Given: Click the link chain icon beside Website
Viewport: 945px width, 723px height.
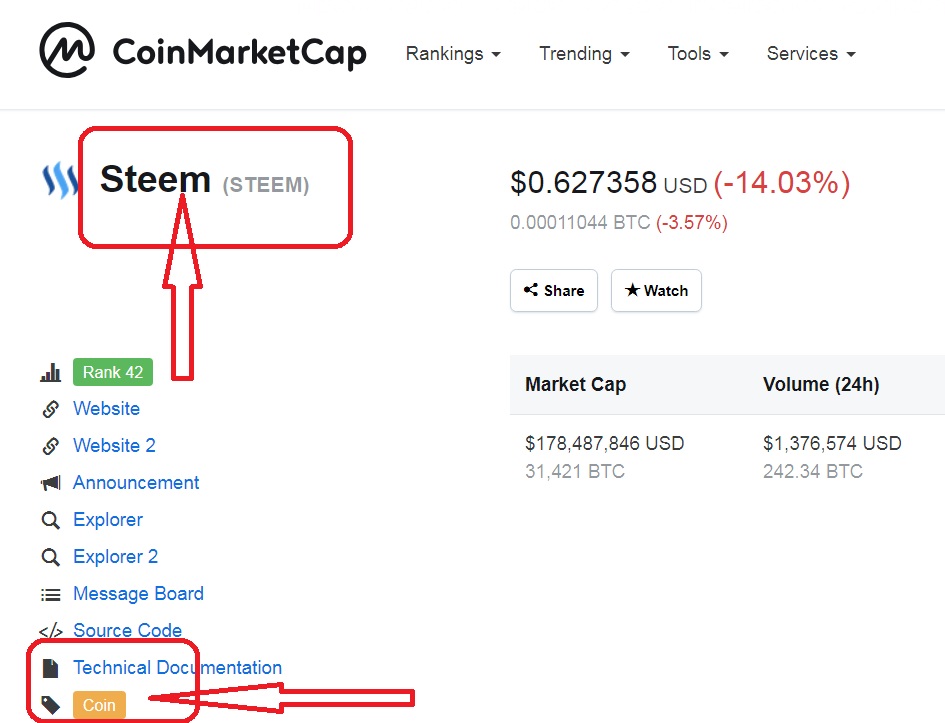Looking at the screenshot, I should click(x=51, y=409).
